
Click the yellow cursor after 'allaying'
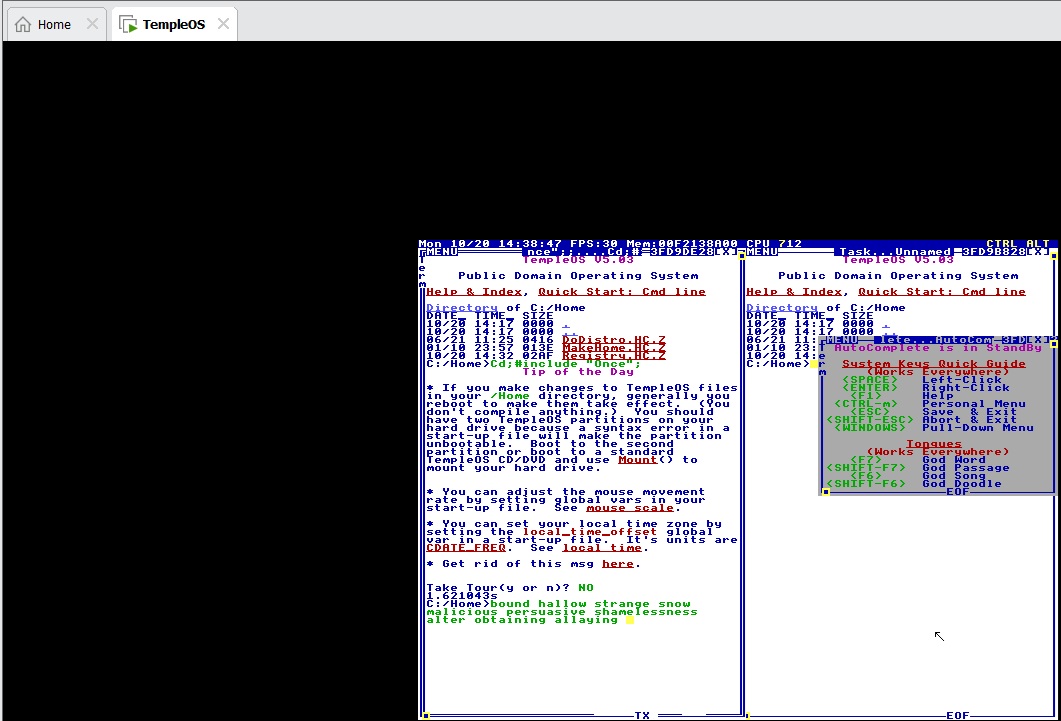[x=630, y=620]
